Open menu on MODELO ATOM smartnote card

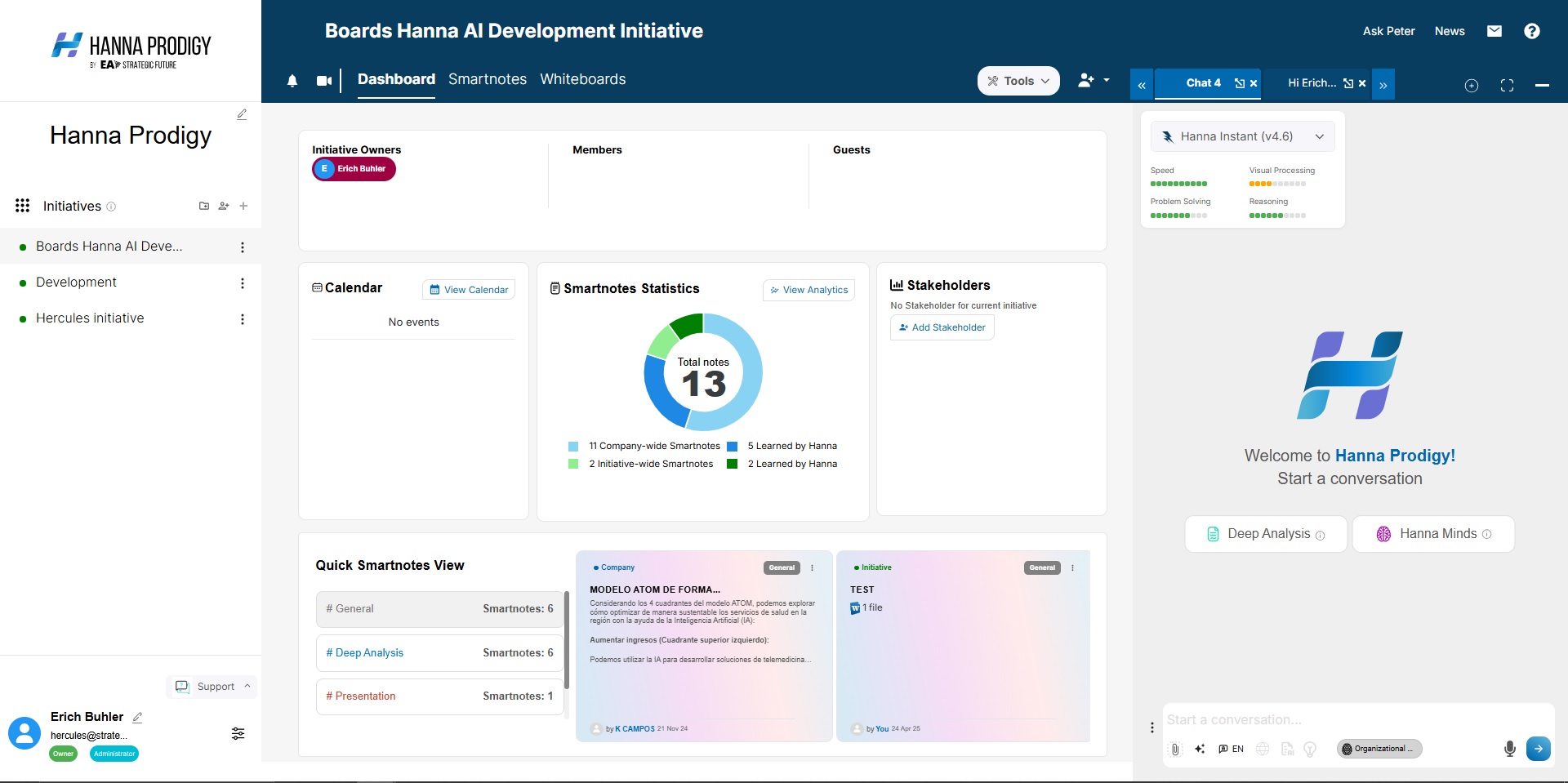[812, 567]
